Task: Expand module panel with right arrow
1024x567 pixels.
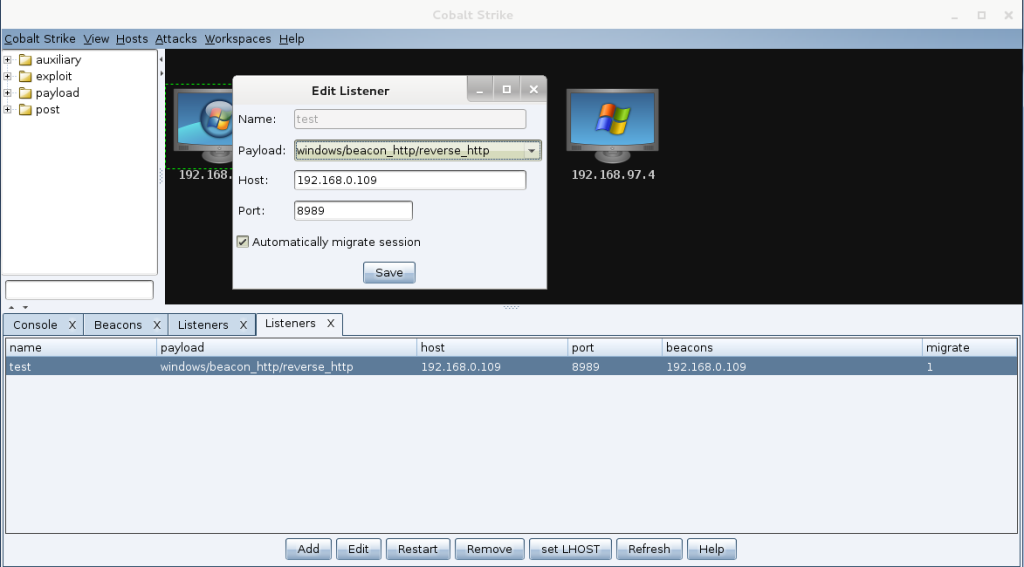Action: 161,73
